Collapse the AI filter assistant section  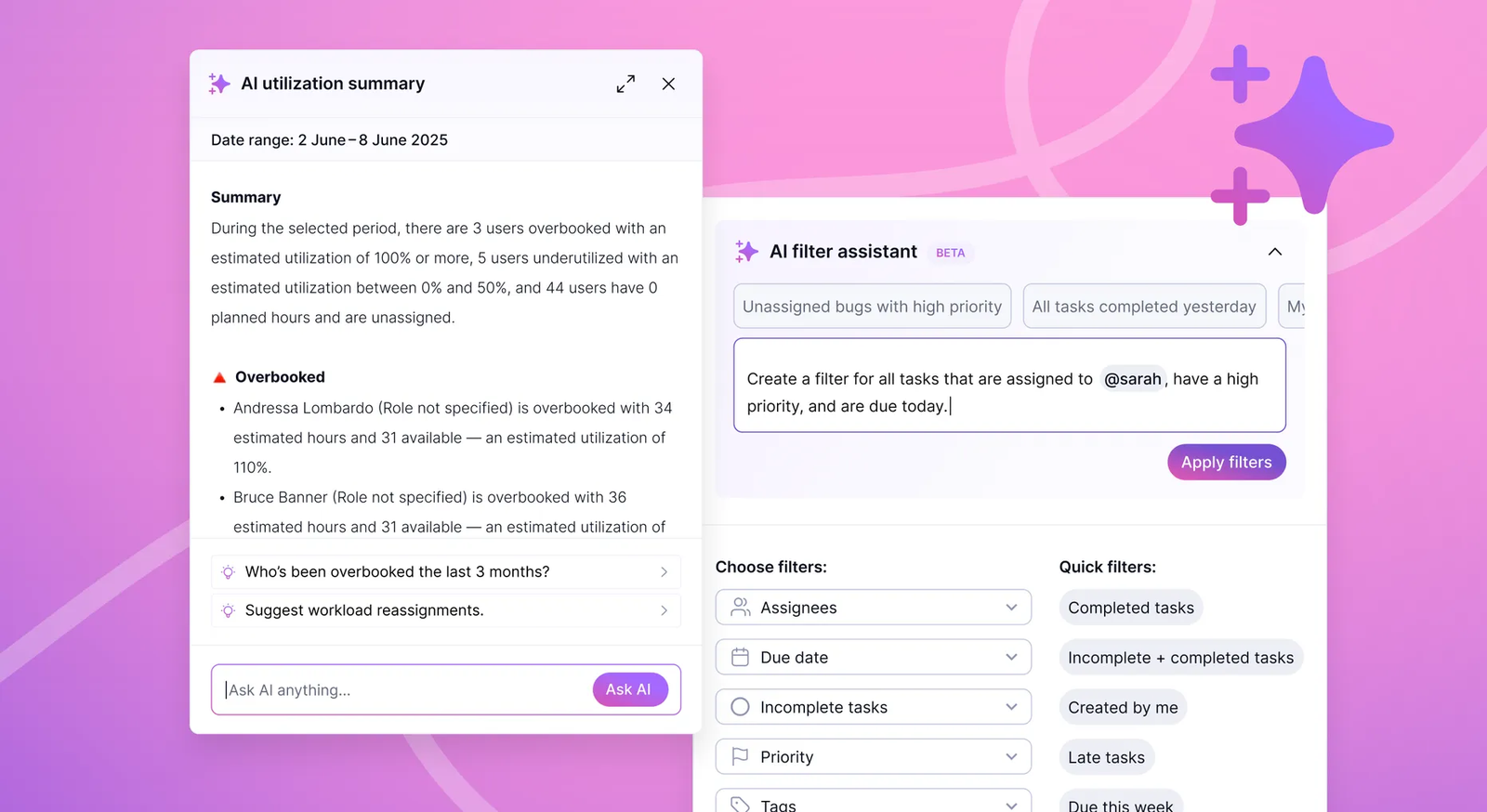coord(1275,252)
